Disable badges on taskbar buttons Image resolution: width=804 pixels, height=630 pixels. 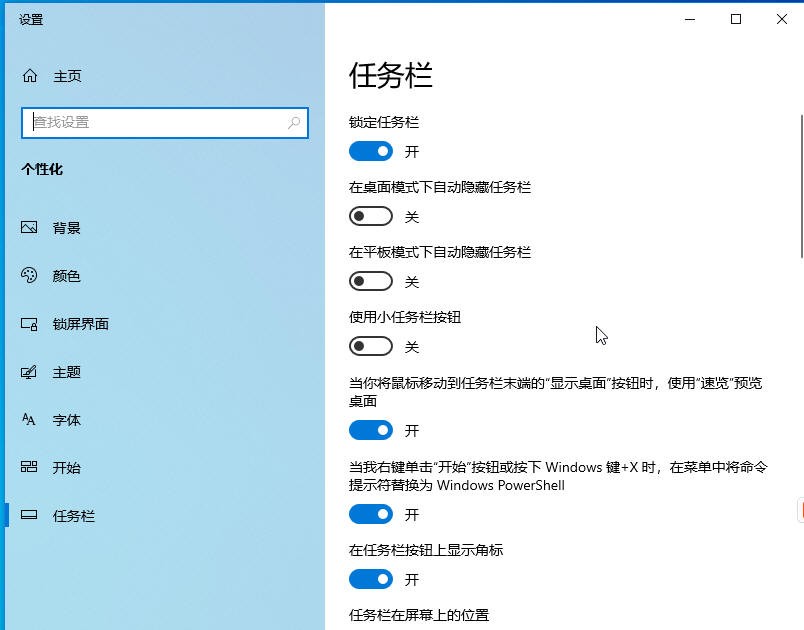371,579
